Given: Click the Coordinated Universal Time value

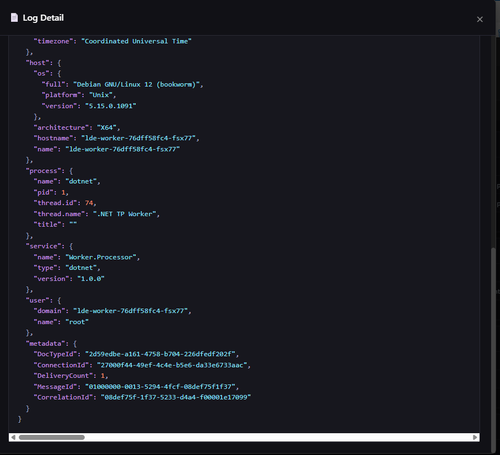Looking at the screenshot, I should pos(136,41).
